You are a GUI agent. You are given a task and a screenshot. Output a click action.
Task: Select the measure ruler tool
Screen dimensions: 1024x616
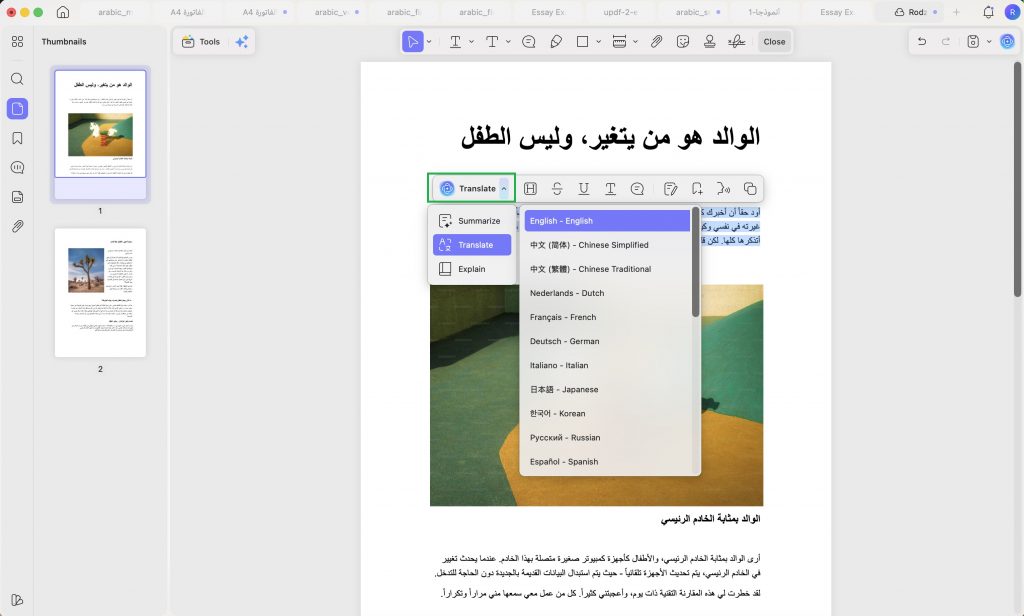[619, 41]
